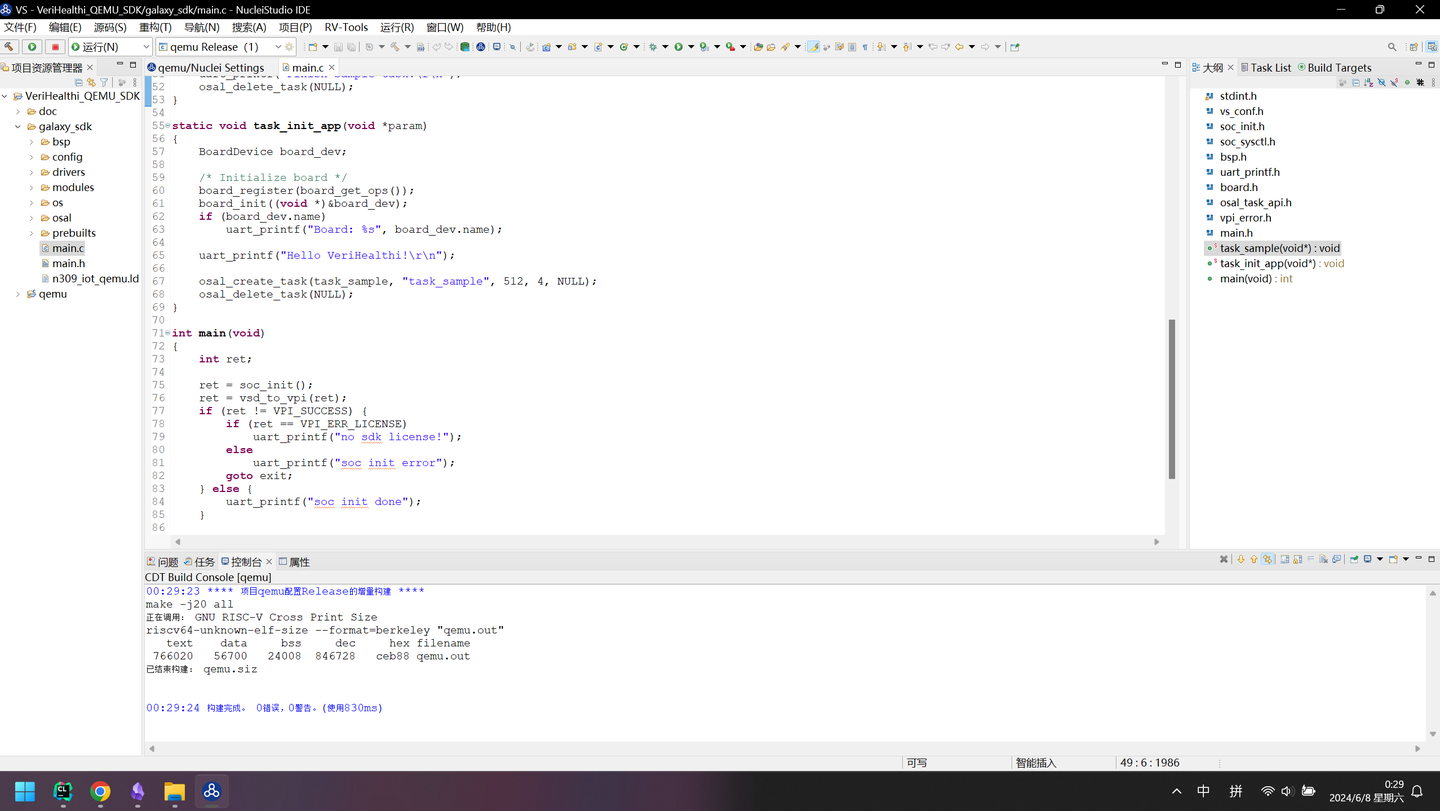Select soc_sysctl.h in outline

[x=1241, y=142]
